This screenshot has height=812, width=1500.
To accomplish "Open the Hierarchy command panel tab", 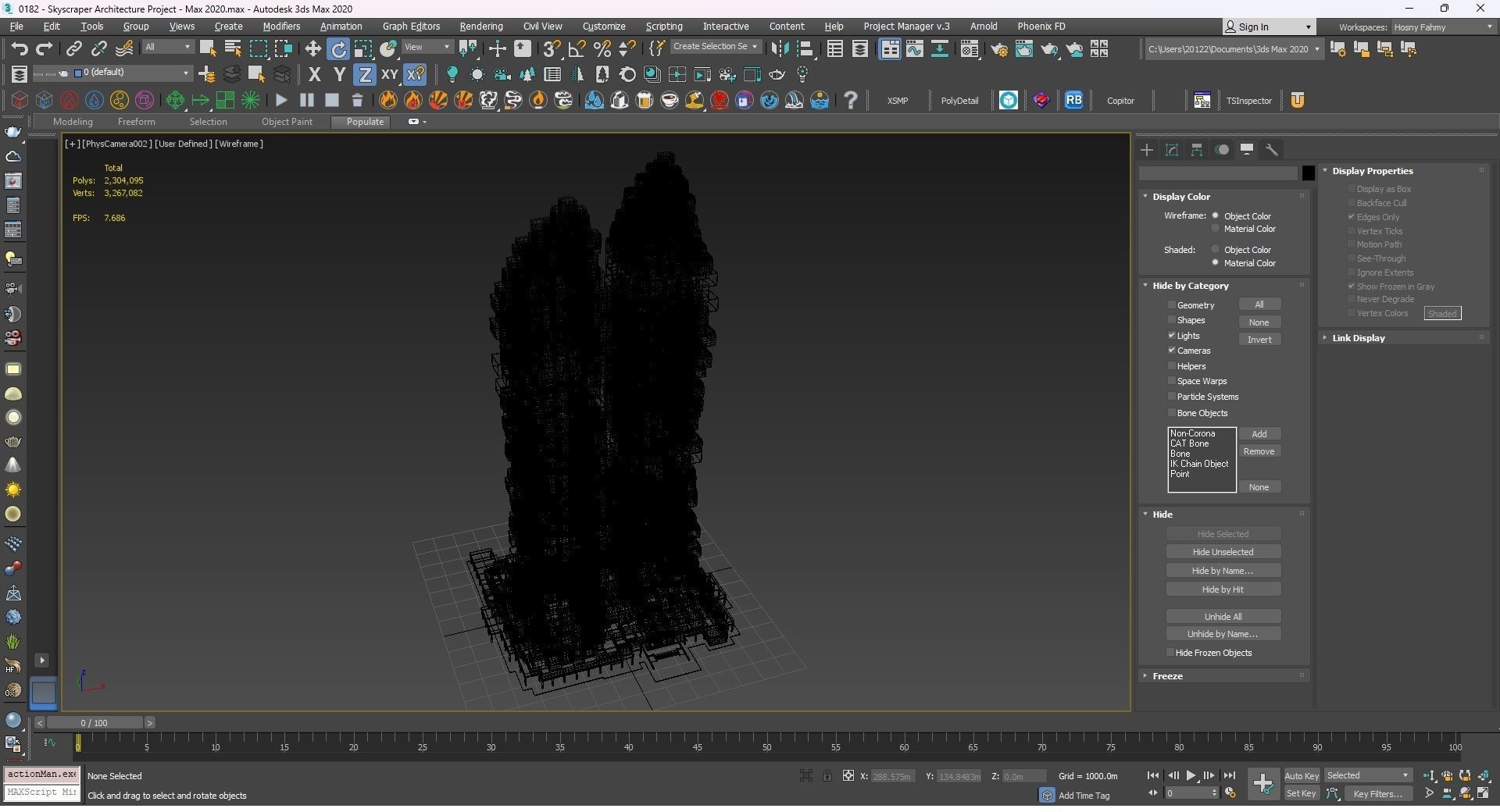I will tap(1197, 150).
